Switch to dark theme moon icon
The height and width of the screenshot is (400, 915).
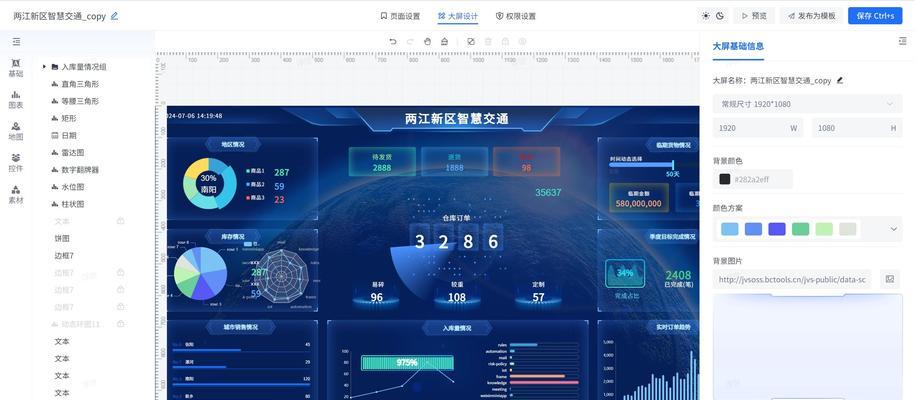coord(720,16)
